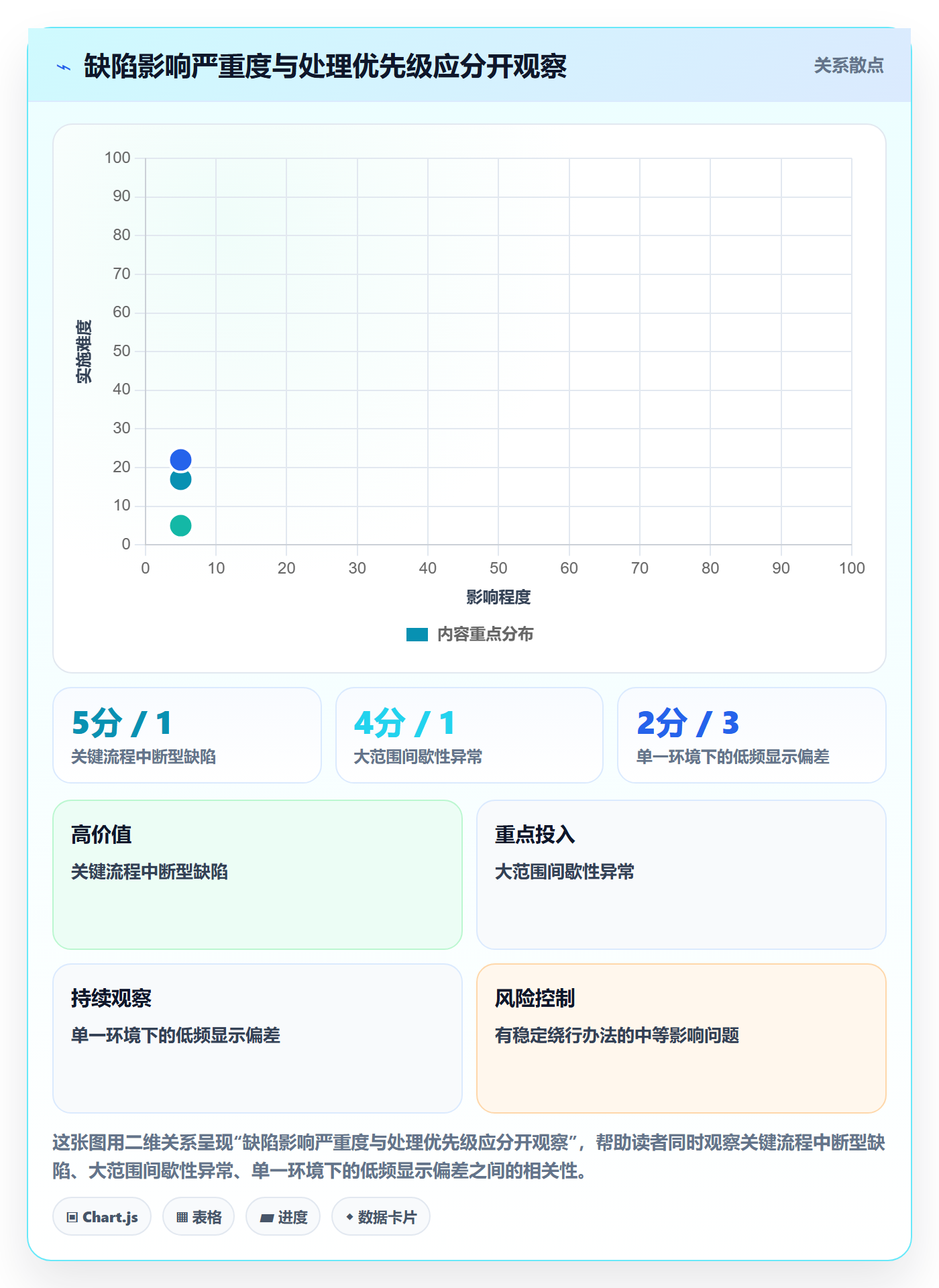
Task: Click 关键流程中断型缺陷 in 高价值 quadrant
Action: 150,872
